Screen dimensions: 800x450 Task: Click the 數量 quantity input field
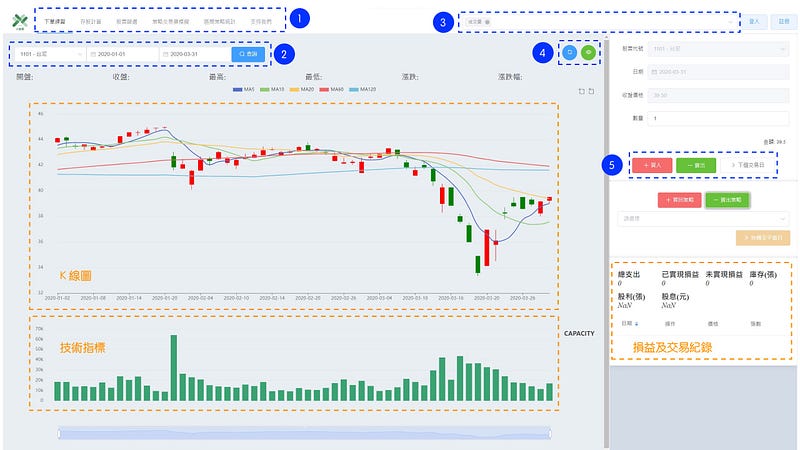pyautogui.click(x=718, y=118)
